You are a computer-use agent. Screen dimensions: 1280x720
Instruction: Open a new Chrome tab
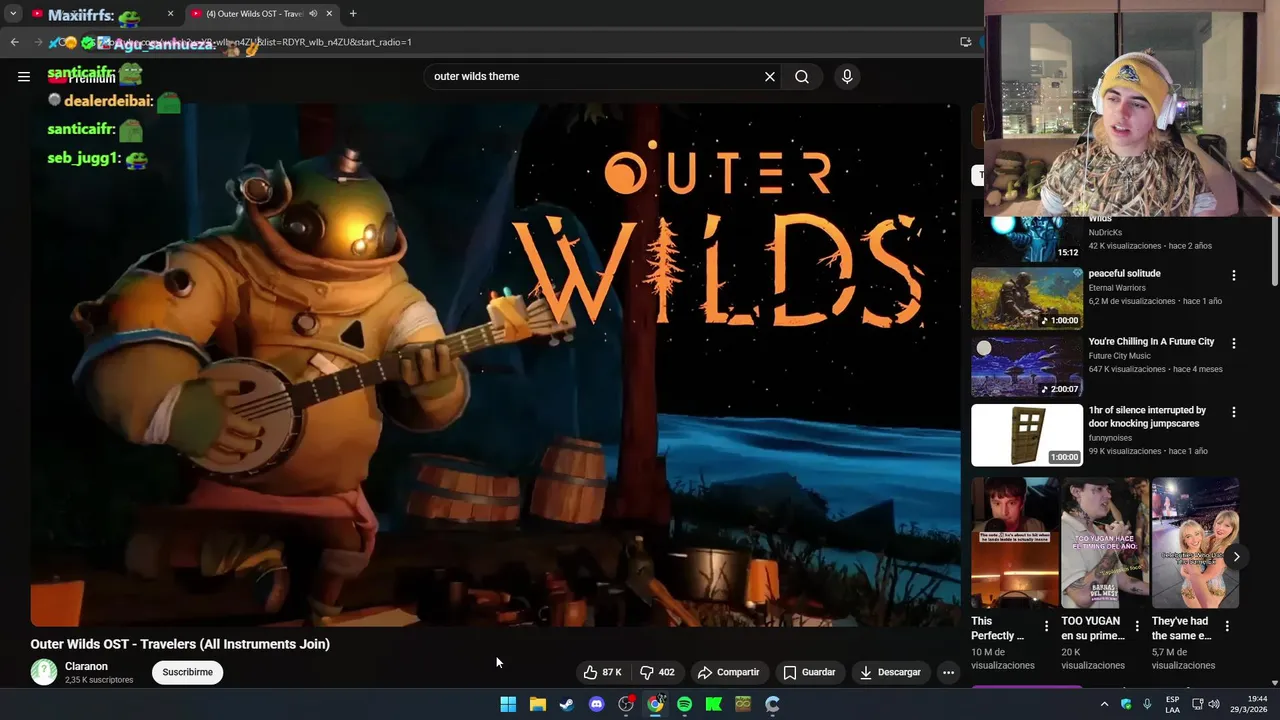pyautogui.click(x=353, y=14)
